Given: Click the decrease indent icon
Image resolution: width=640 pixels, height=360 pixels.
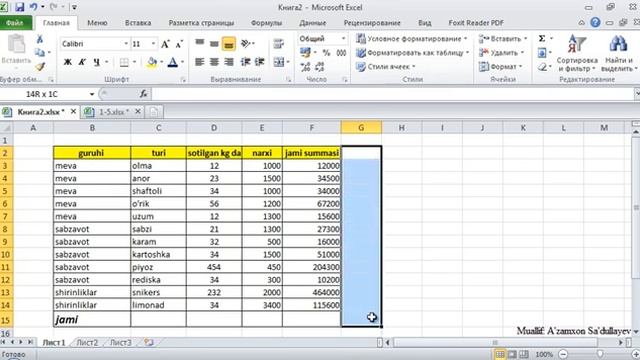Looking at the screenshot, I should point(245,62).
